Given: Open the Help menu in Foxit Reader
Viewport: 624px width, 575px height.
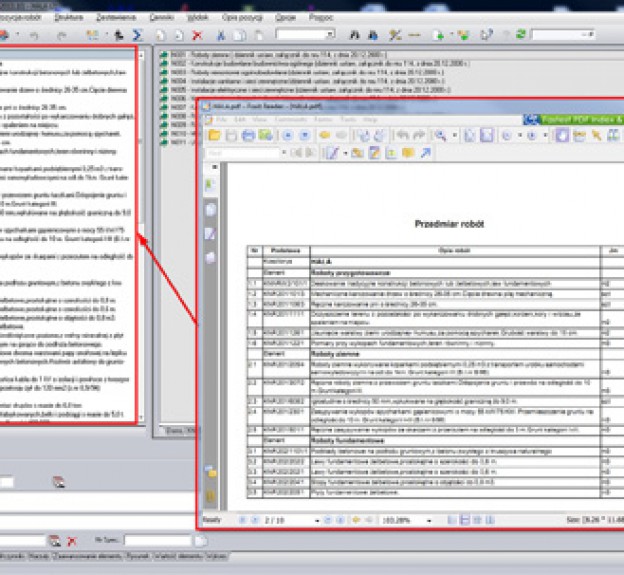Looking at the screenshot, I should click(370, 119).
